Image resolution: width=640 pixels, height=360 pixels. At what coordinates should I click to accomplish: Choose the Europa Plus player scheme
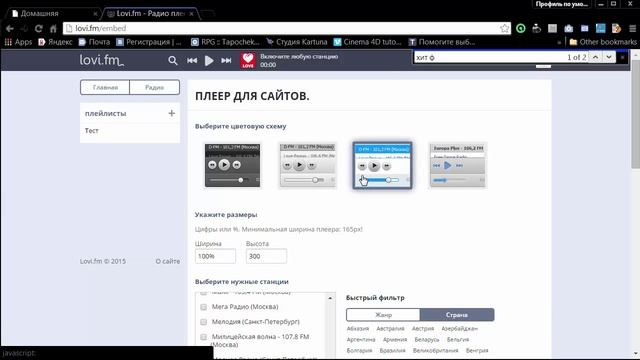click(x=458, y=165)
